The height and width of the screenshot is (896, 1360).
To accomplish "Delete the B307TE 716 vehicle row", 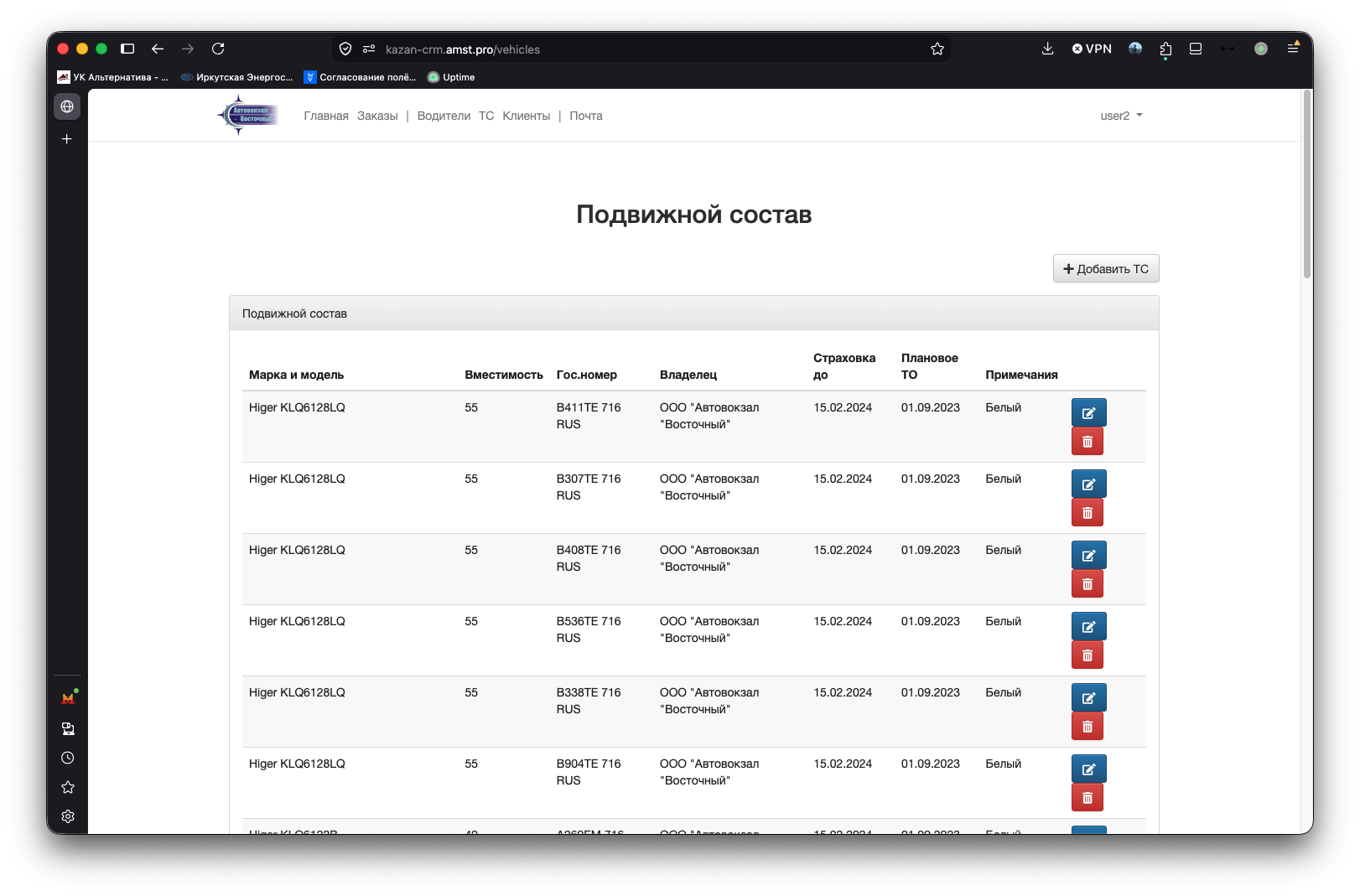I will coord(1087,513).
